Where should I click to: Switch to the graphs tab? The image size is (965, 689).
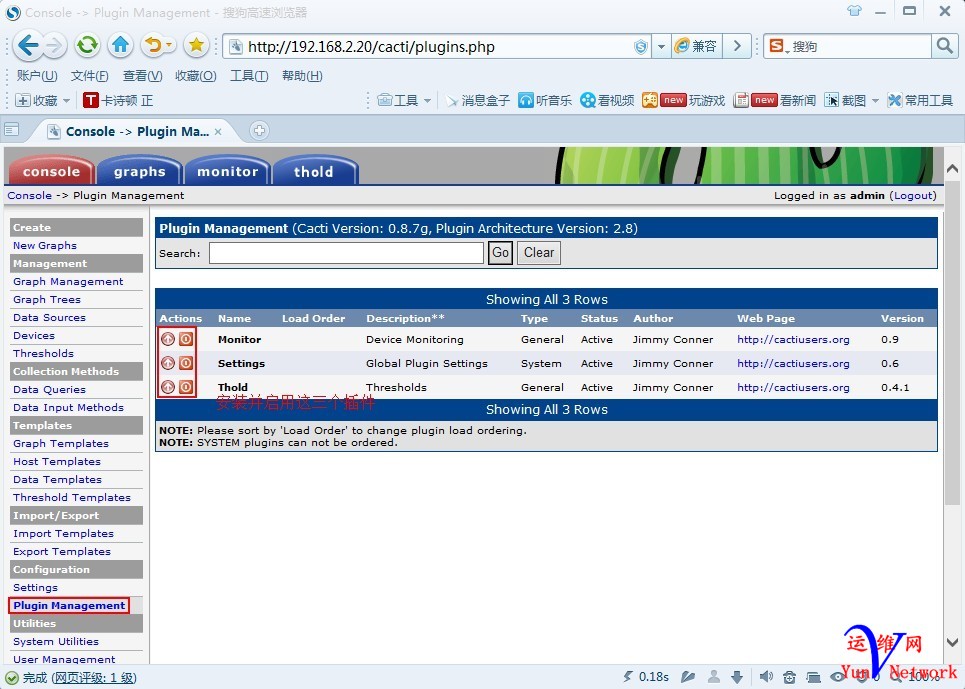pyautogui.click(x=139, y=171)
